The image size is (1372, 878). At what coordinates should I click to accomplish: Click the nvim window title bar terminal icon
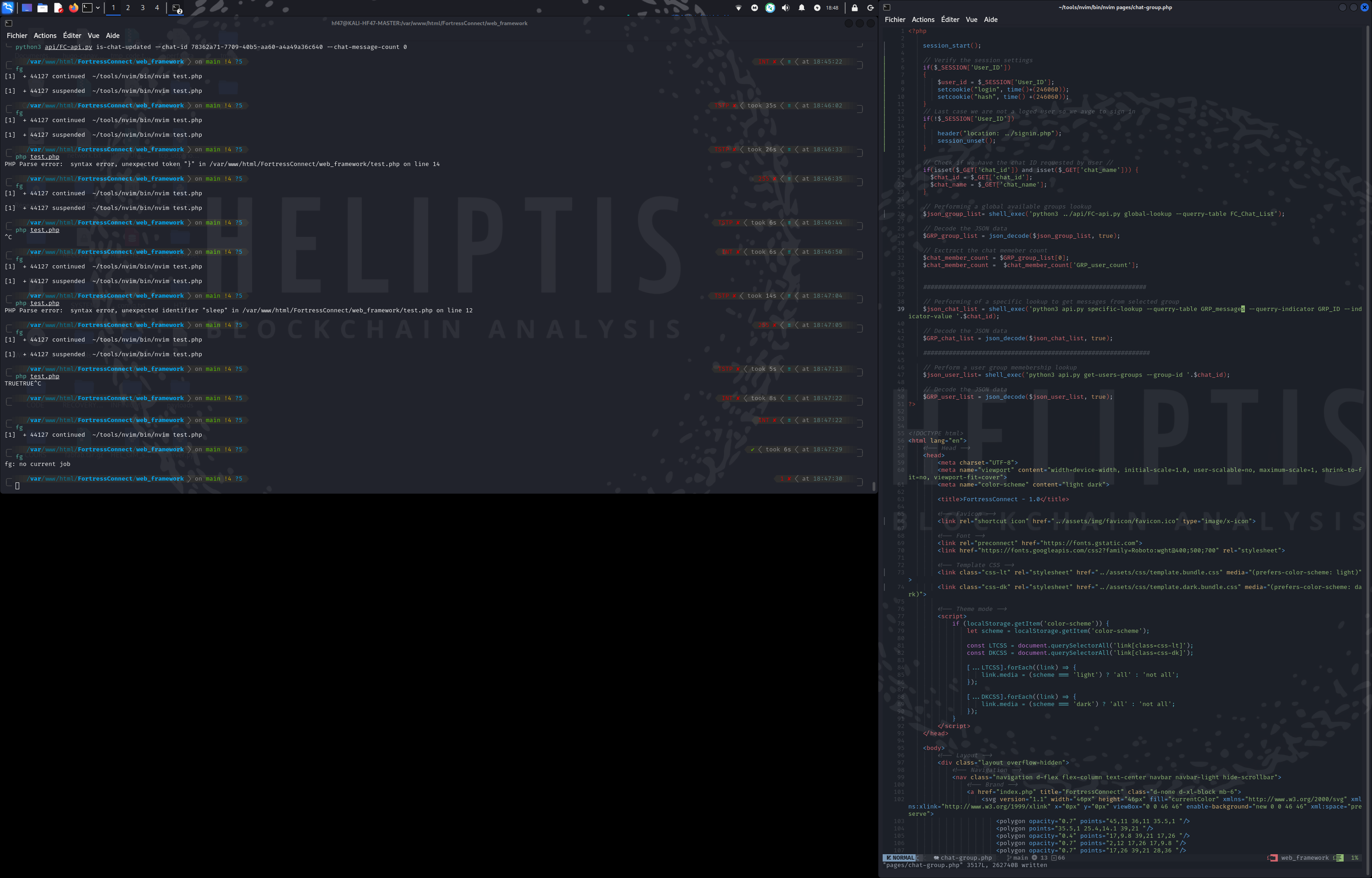coord(886,7)
